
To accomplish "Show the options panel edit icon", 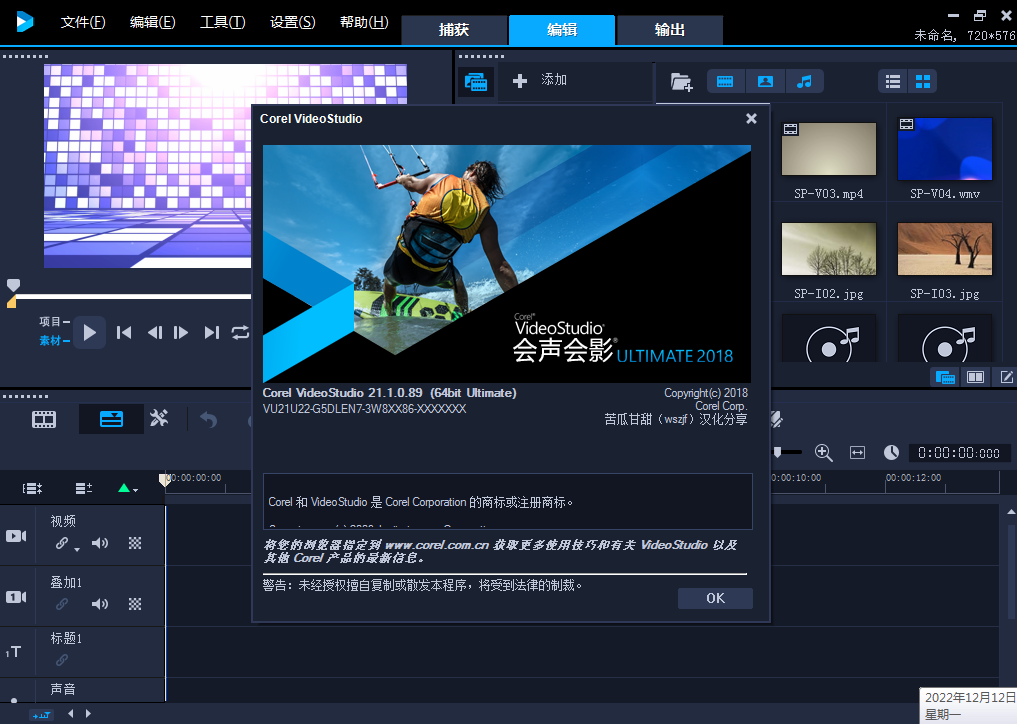I will point(1007,377).
